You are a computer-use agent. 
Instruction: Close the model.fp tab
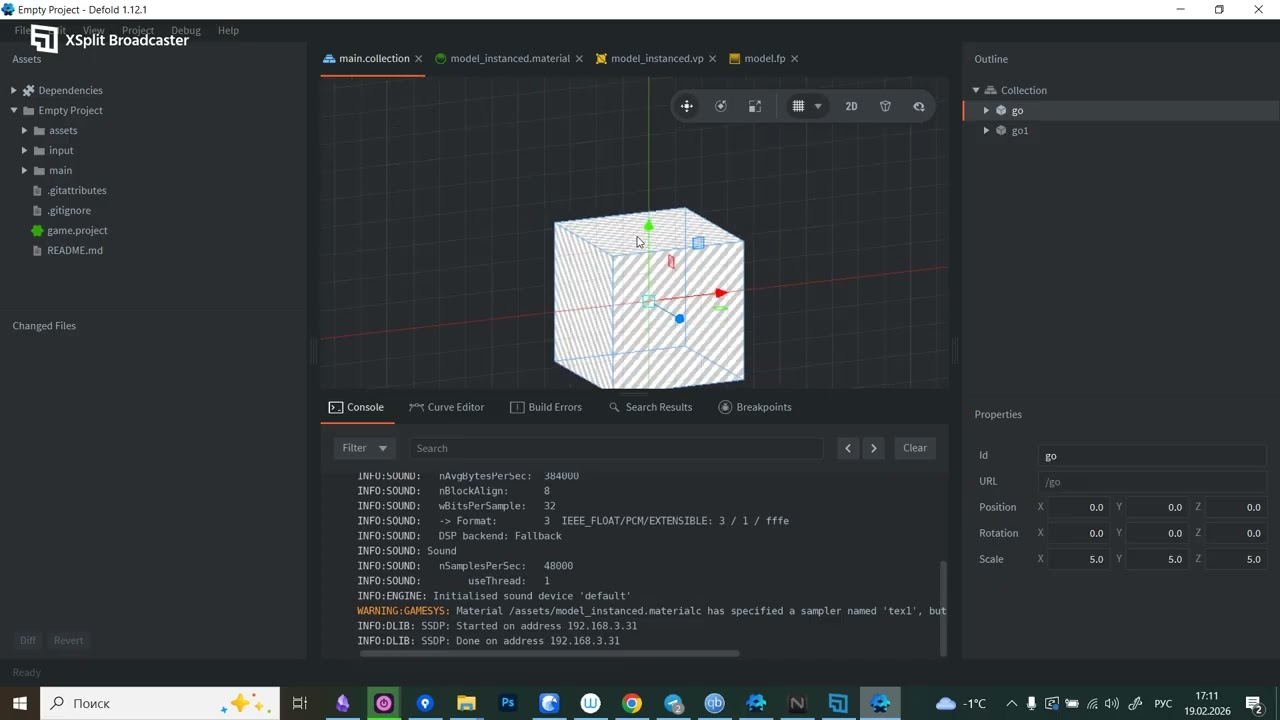point(795,58)
